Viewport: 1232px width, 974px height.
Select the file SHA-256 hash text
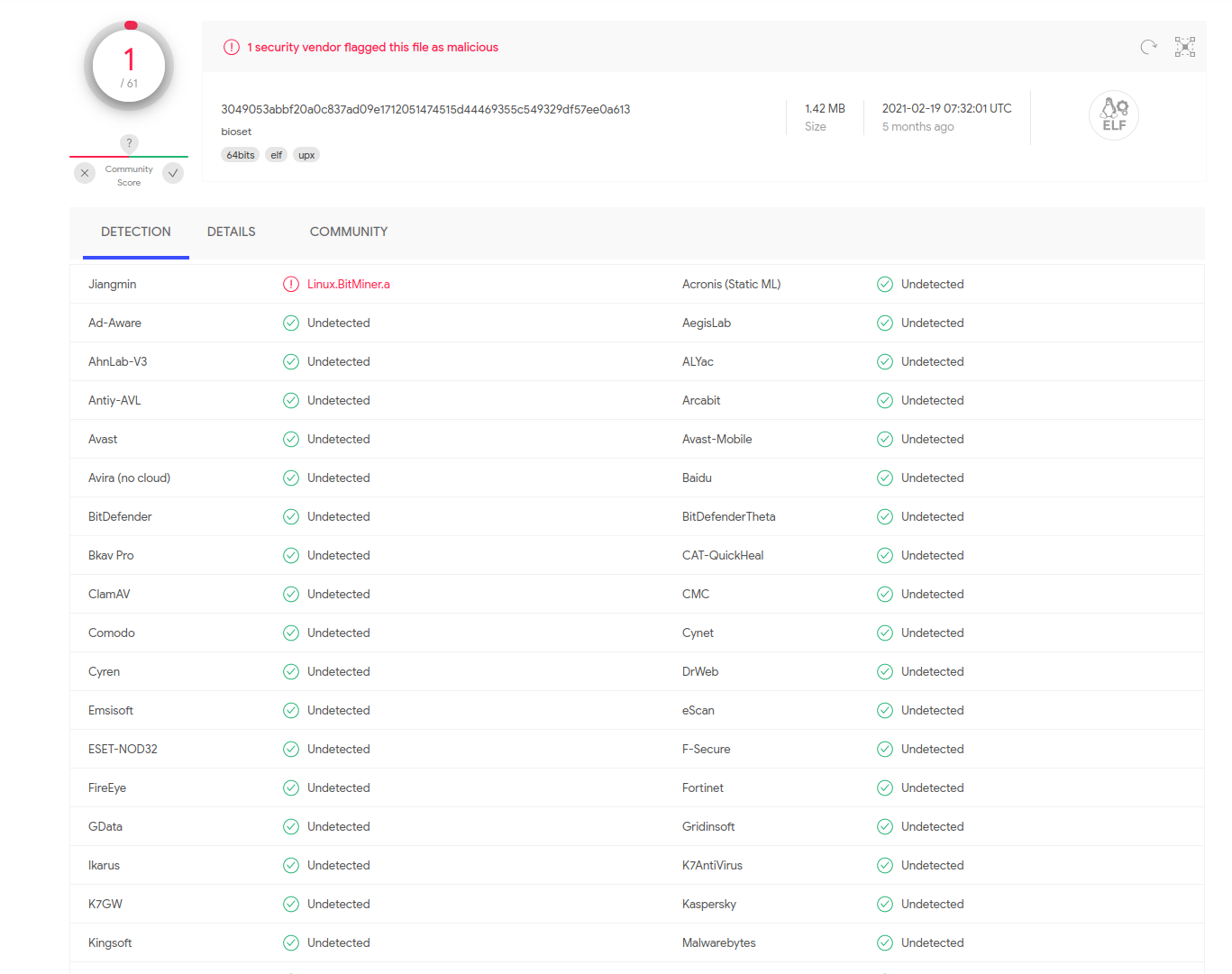tap(425, 109)
